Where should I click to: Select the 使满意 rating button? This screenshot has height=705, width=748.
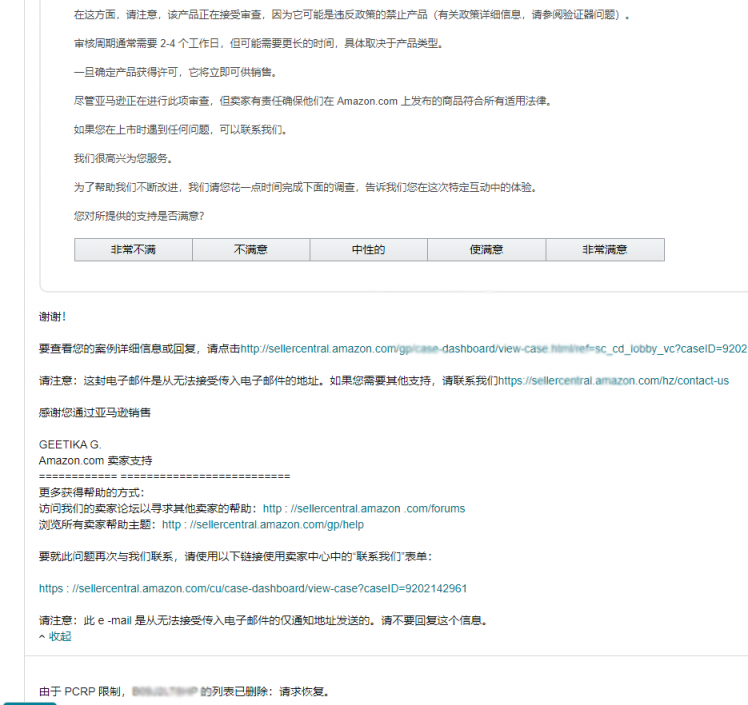[487, 249]
